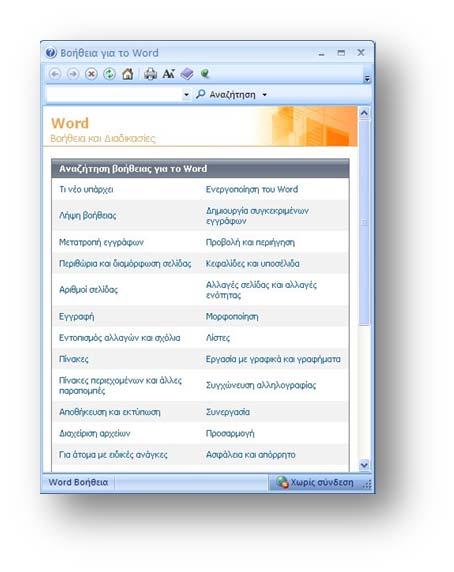Click the Stop icon in help toolbar
Screen dimensions: 454x572
coord(91,74)
